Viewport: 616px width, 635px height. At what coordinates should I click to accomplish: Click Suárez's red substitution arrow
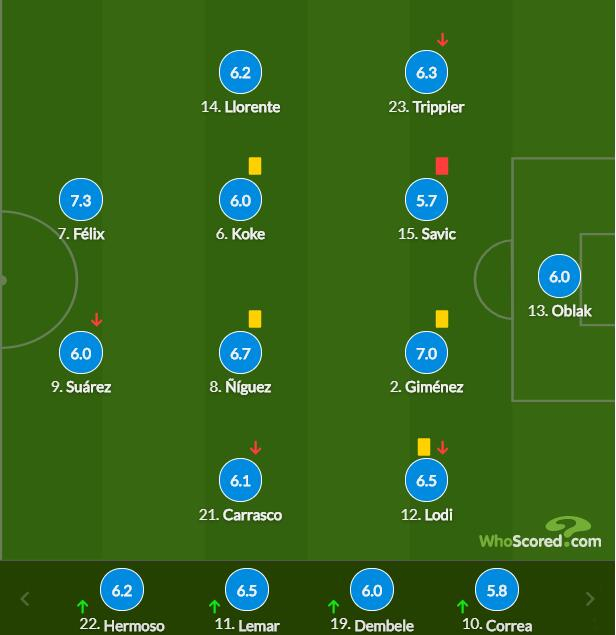coord(97,320)
